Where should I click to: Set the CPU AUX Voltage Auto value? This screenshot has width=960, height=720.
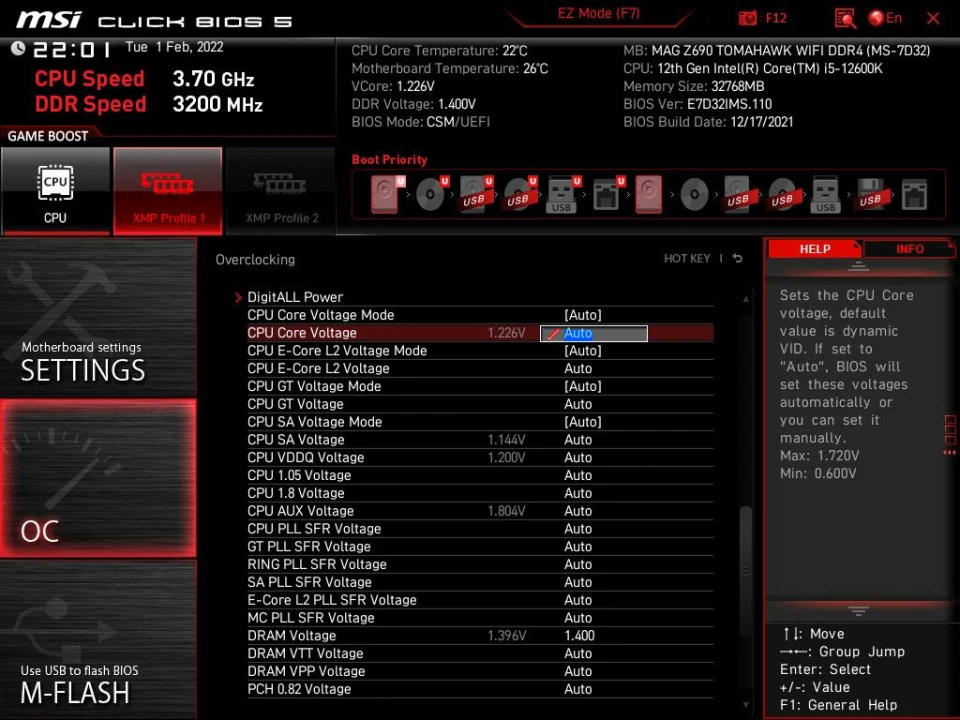578,511
